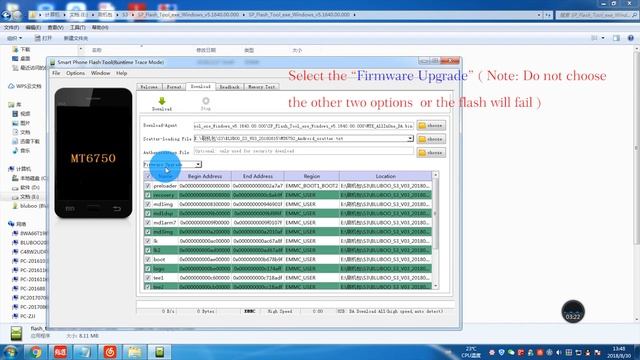Screen dimensions: 640x360
Task: Click the Explorer search box
Action: pyautogui.click(x=597, y=15)
